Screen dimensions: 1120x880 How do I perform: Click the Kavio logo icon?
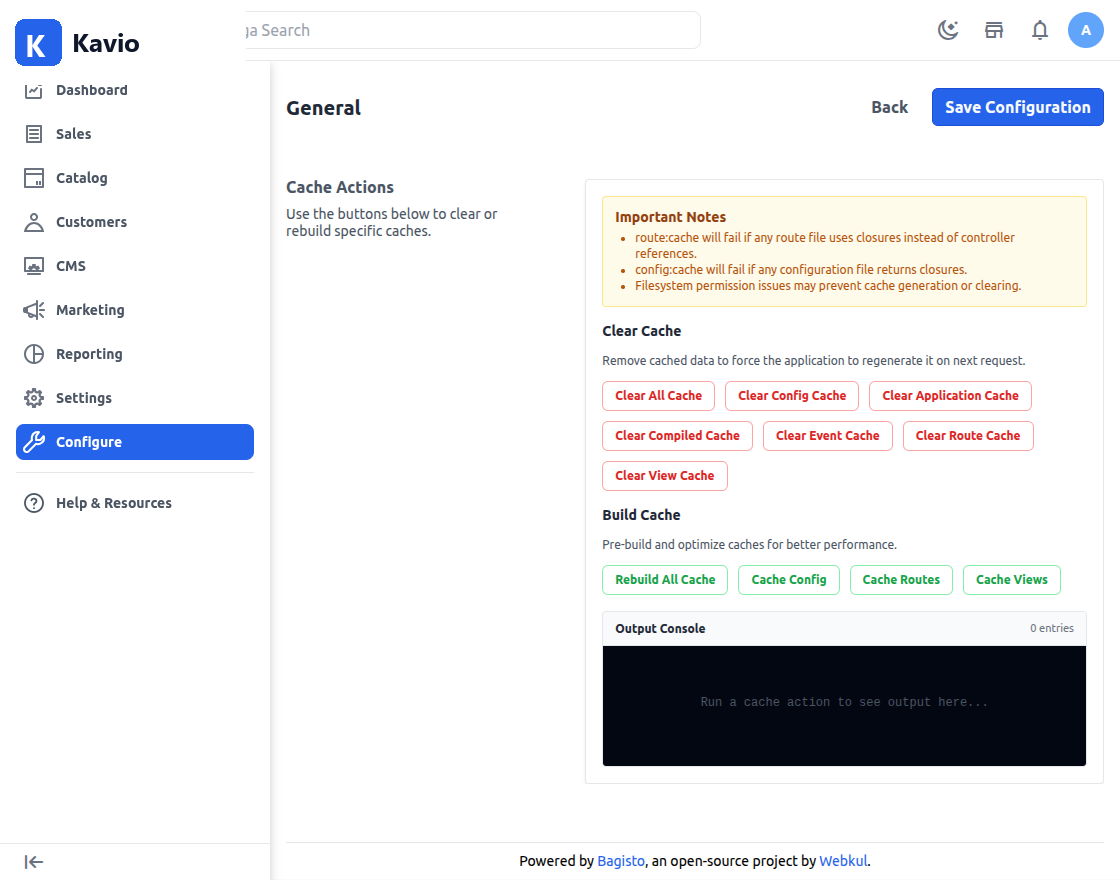point(38,43)
